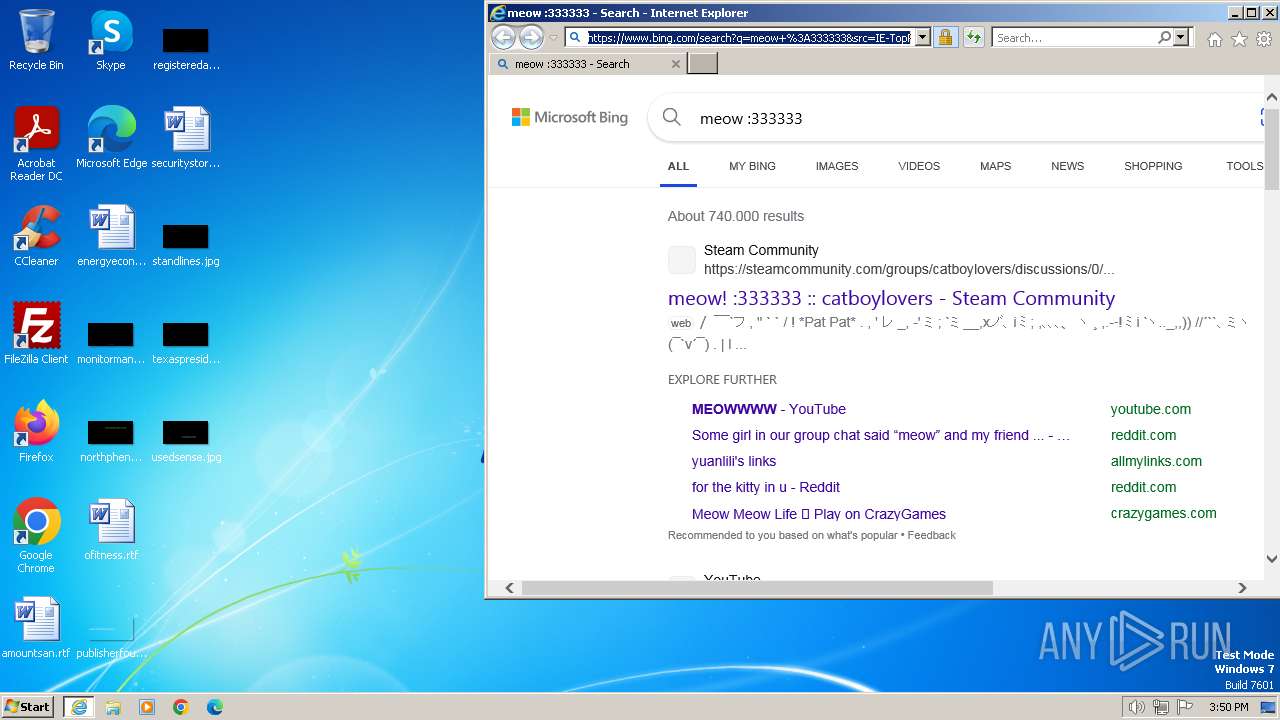
Task: Select amountsan.rtf desktop file
Action: point(36,628)
